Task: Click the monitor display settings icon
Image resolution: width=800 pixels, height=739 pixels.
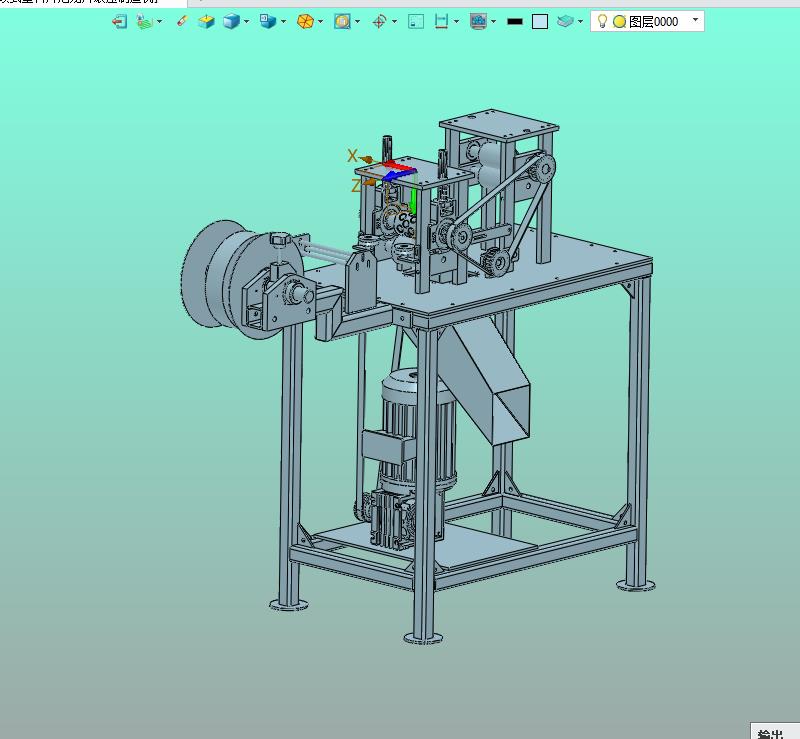Action: (x=478, y=21)
